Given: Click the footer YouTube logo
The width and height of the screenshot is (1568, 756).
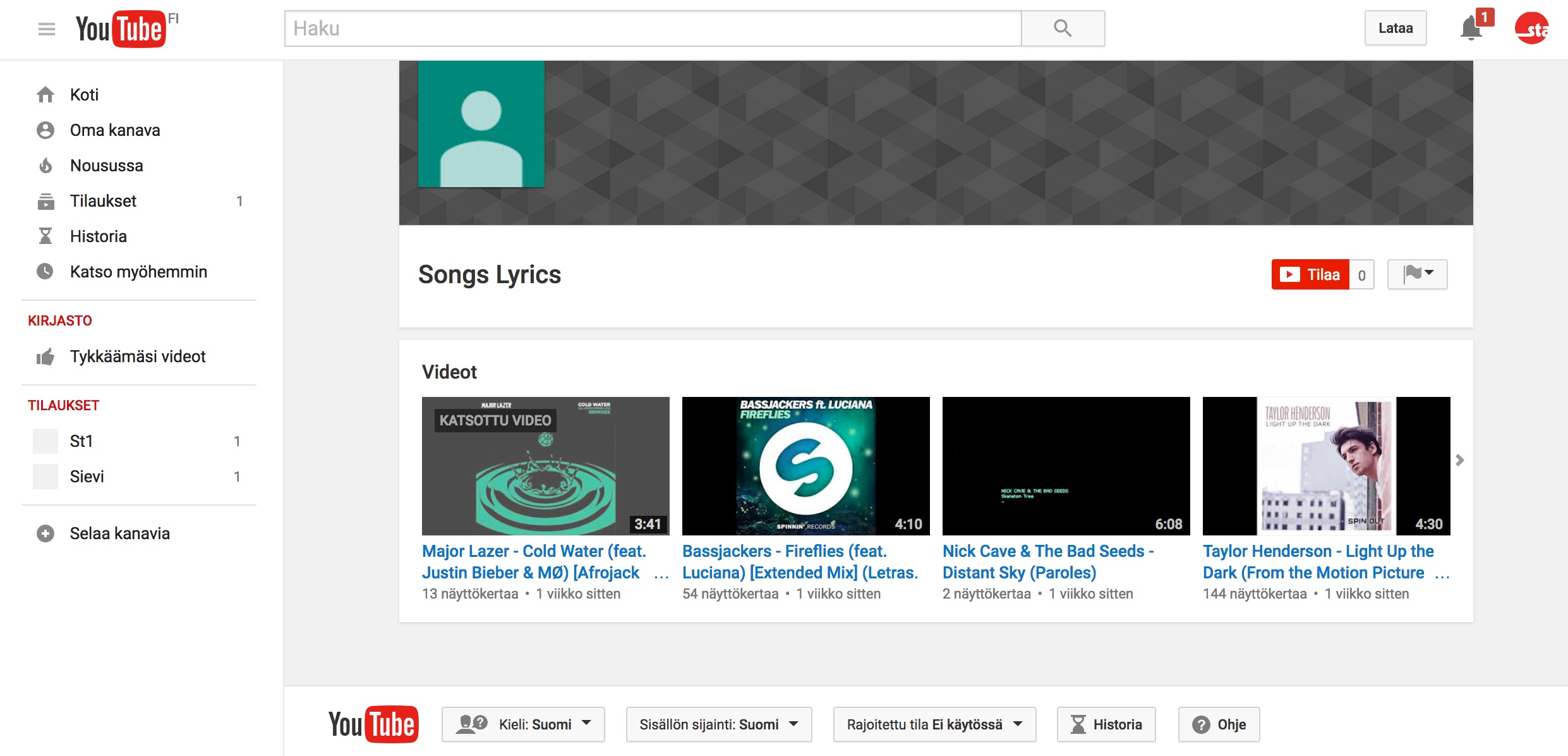Looking at the screenshot, I should pyautogui.click(x=373, y=724).
